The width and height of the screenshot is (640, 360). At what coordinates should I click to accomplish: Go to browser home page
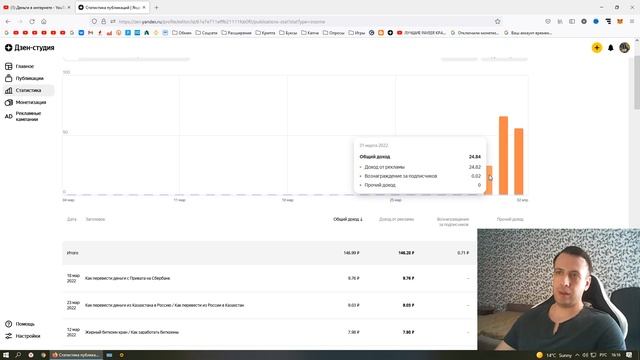click(x=44, y=21)
